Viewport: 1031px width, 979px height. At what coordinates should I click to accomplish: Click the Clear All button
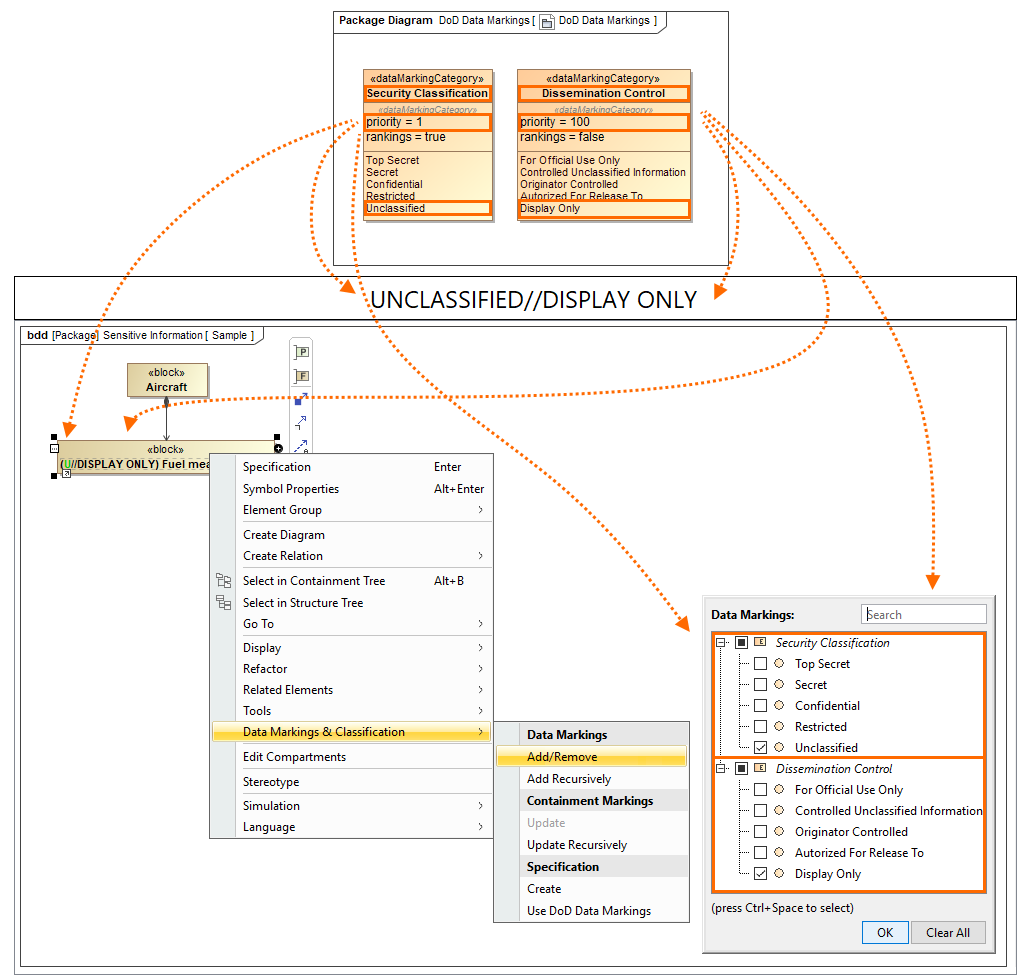pyautogui.click(x=947, y=932)
